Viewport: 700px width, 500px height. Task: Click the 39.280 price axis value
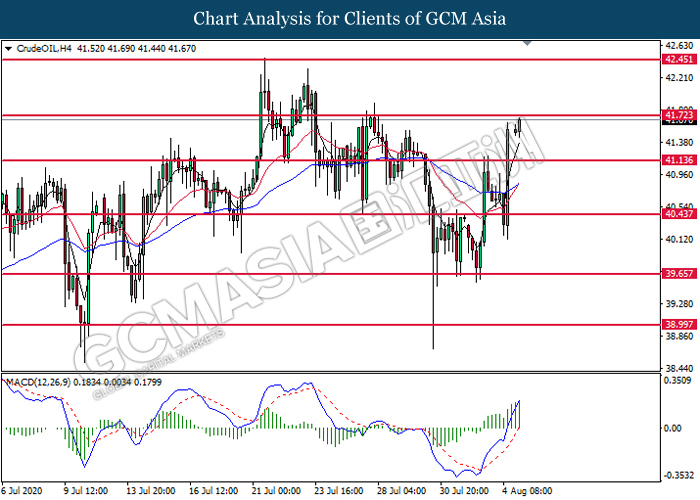click(x=679, y=304)
